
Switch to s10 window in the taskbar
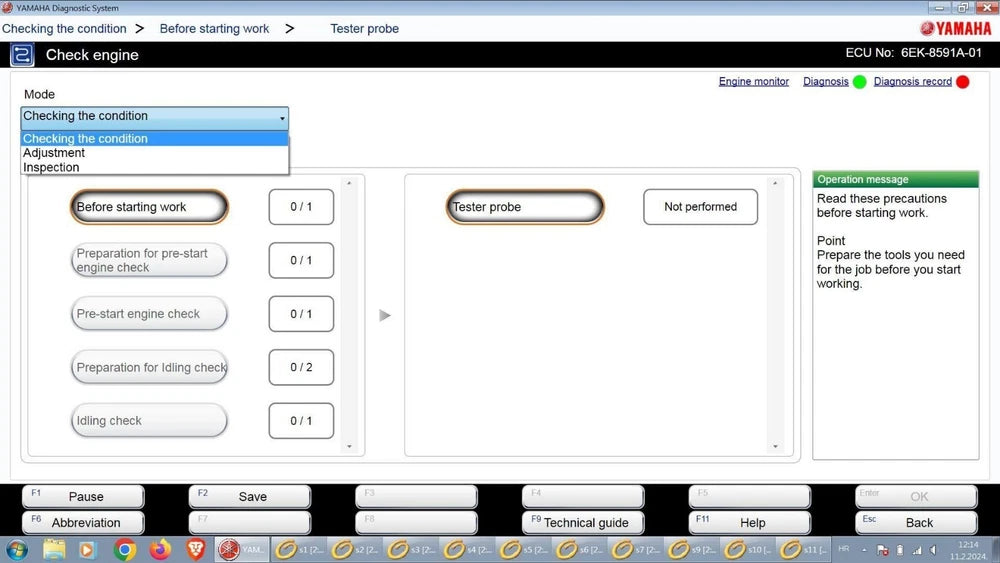[747, 550]
